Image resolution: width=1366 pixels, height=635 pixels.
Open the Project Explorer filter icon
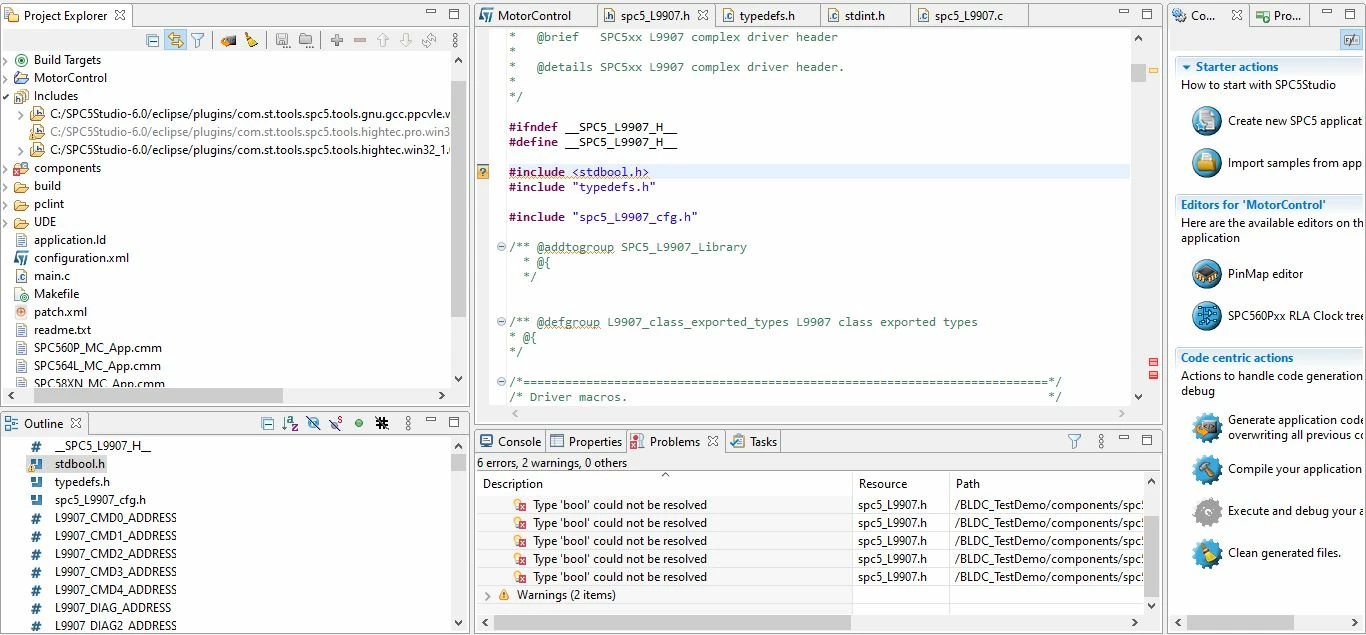tap(198, 40)
